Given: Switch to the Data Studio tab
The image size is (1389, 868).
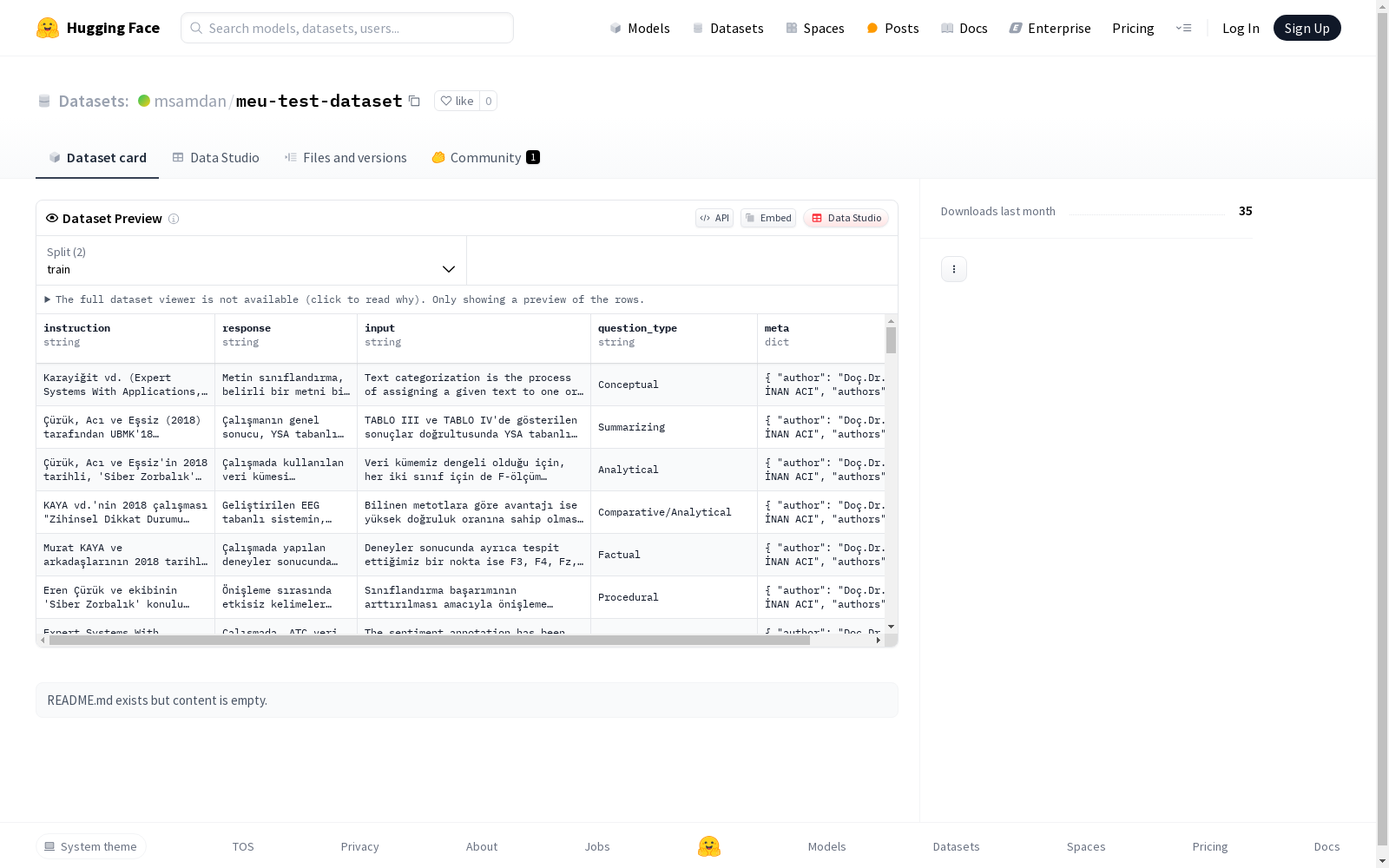Looking at the screenshot, I should pyautogui.click(x=216, y=157).
